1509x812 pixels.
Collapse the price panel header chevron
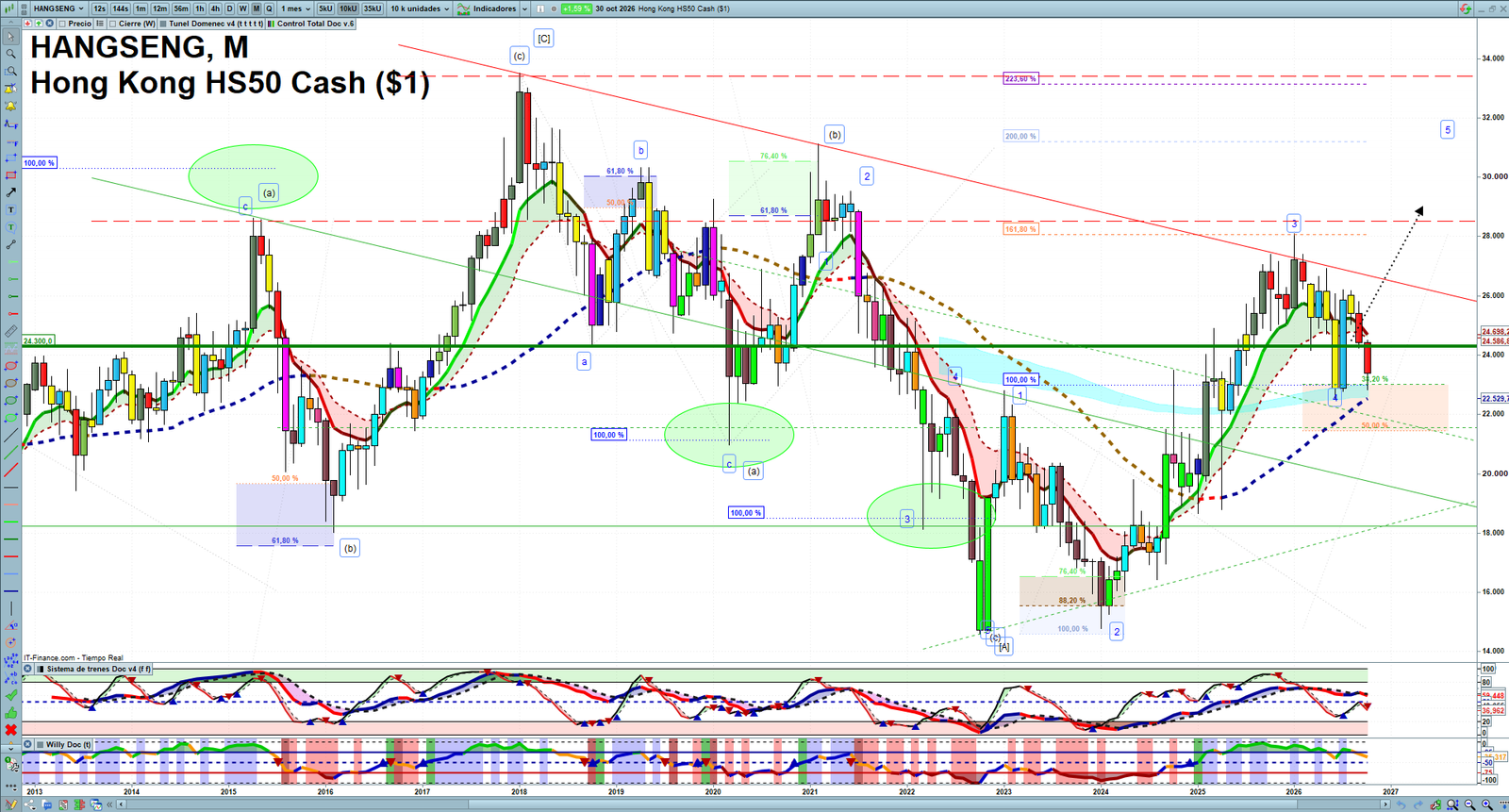coord(11,23)
